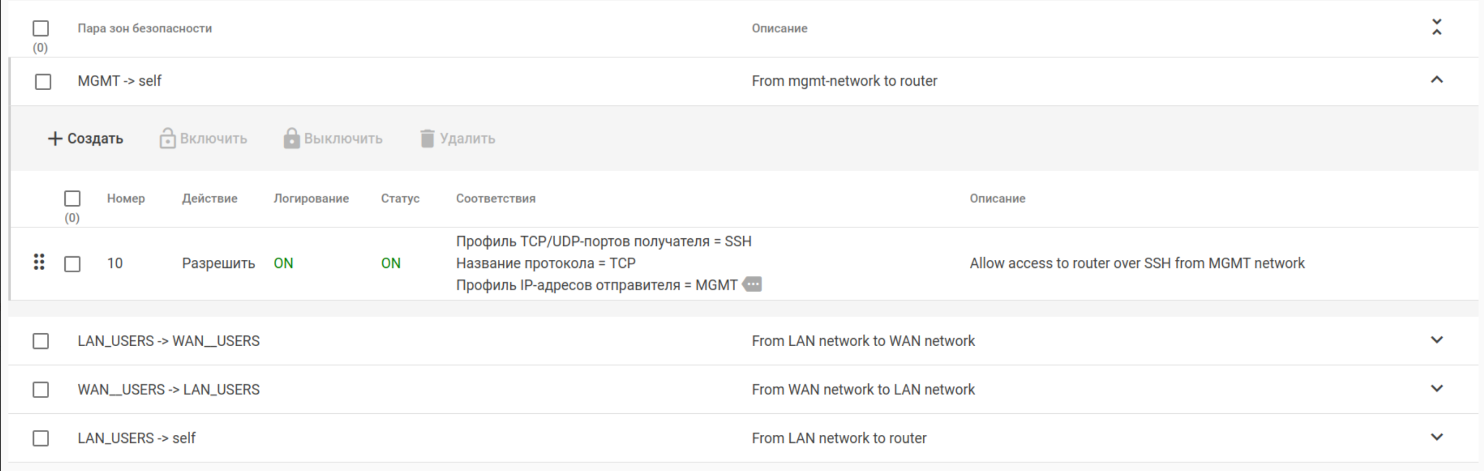The height and width of the screenshot is (471, 1484).
Task: Open the ellipsis badge after MGMT profile
Action: tap(753, 285)
